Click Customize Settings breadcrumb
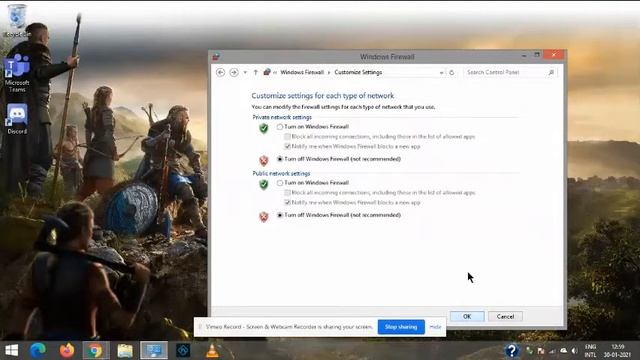This screenshot has height=360, width=640. click(x=358, y=72)
